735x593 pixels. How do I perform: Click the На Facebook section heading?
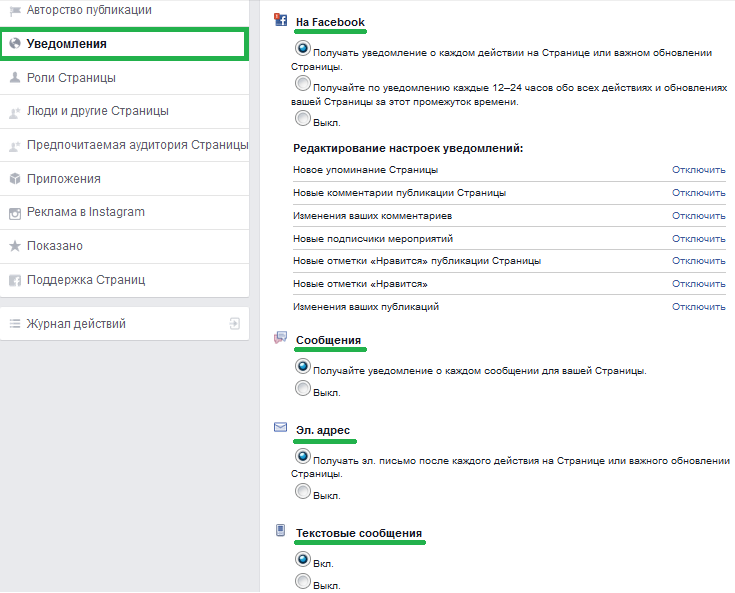pyautogui.click(x=330, y=22)
